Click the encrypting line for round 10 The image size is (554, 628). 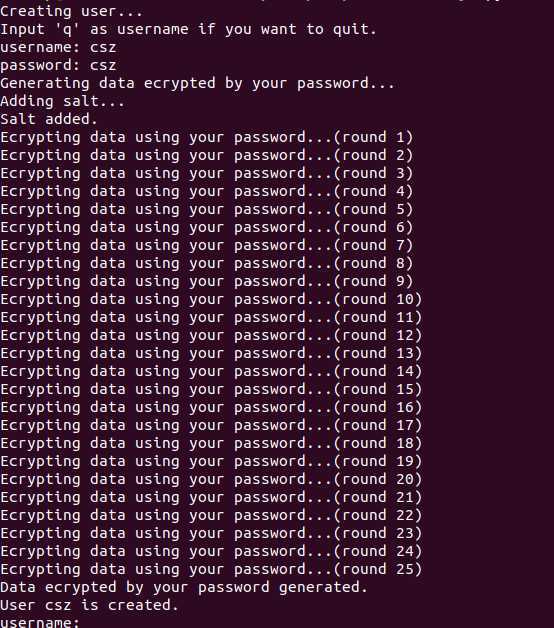pos(211,300)
